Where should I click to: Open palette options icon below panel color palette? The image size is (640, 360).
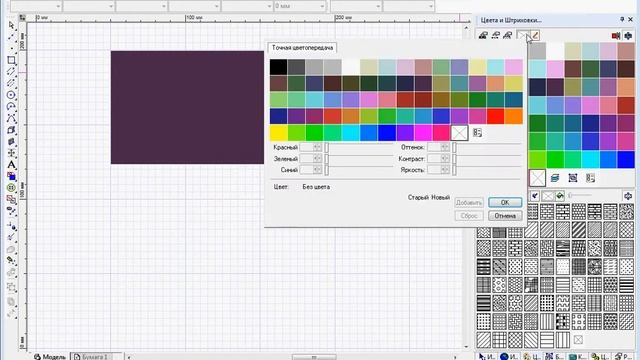(x=590, y=178)
